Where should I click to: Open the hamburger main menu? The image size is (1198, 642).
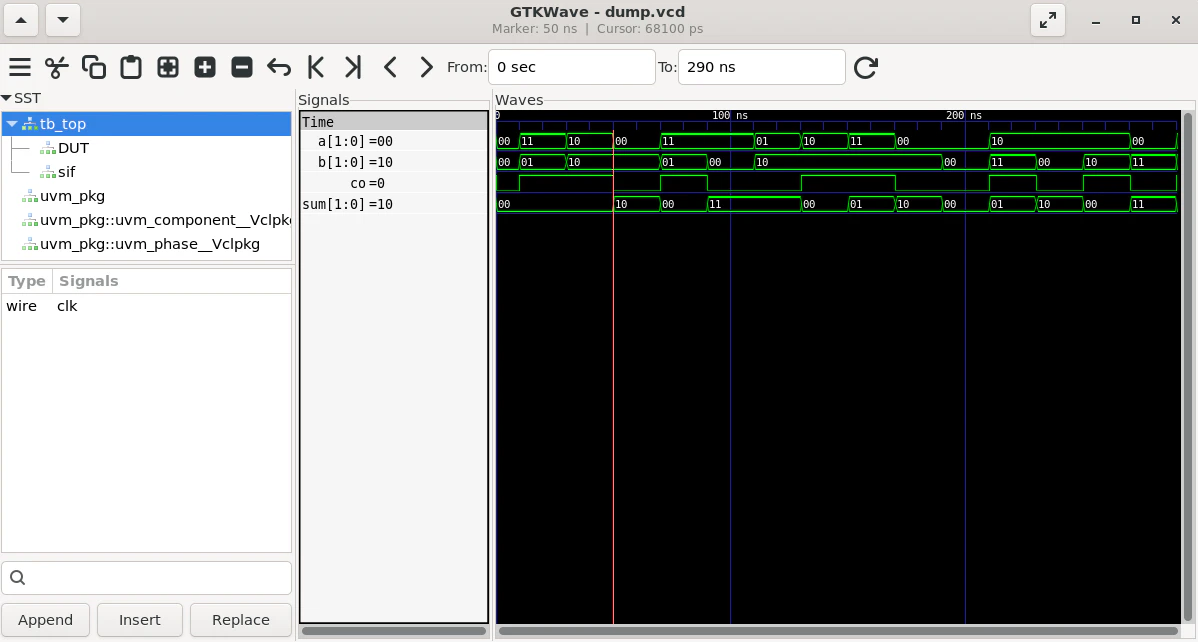point(20,67)
